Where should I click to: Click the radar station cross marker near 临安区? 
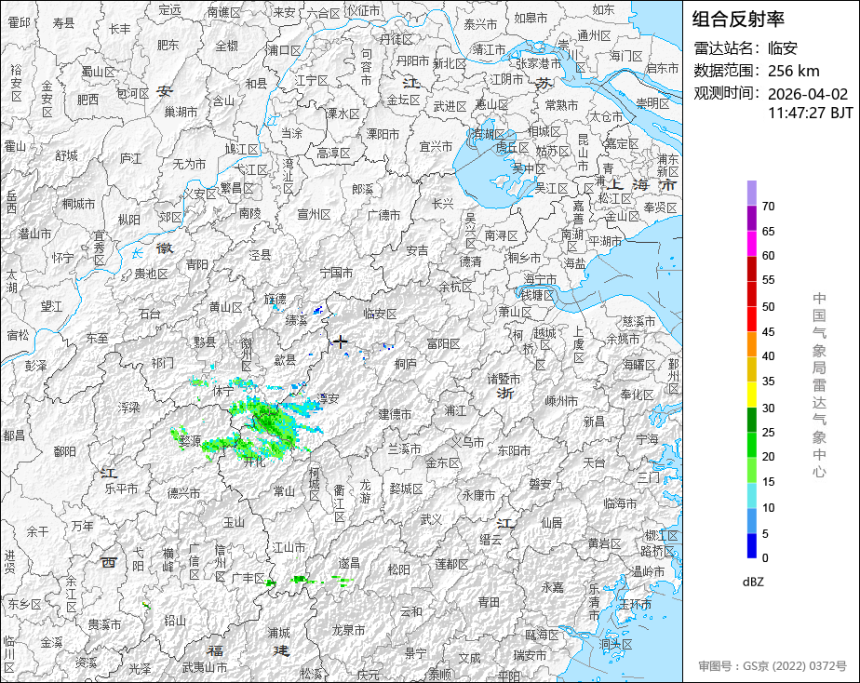[x=340, y=342]
